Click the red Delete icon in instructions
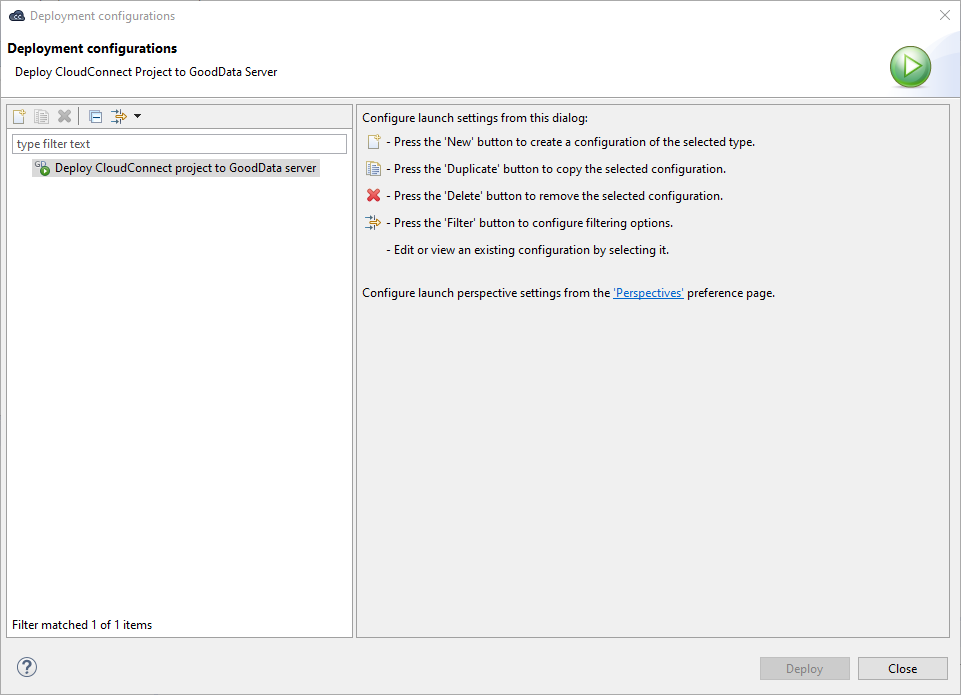This screenshot has width=961, height=695. pos(373,196)
